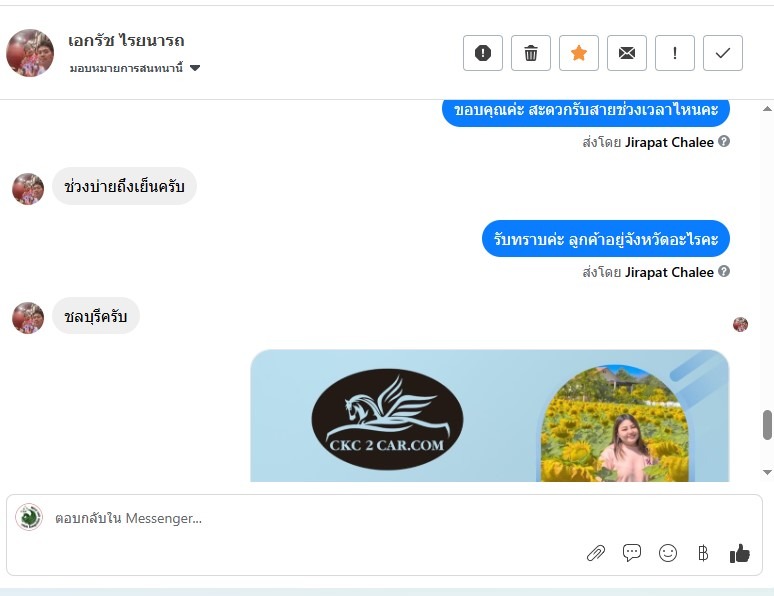Click help icon beside second Jirapat Chalee
Screen dimensions: 774x596
click(724, 271)
